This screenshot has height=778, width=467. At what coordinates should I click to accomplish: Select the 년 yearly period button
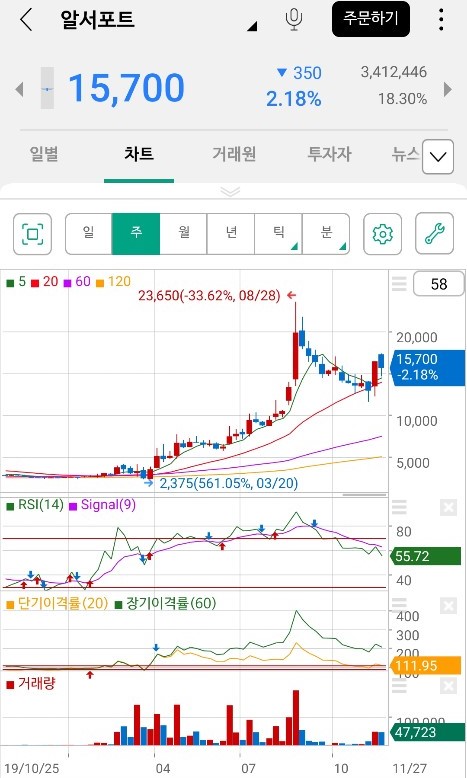[231, 234]
